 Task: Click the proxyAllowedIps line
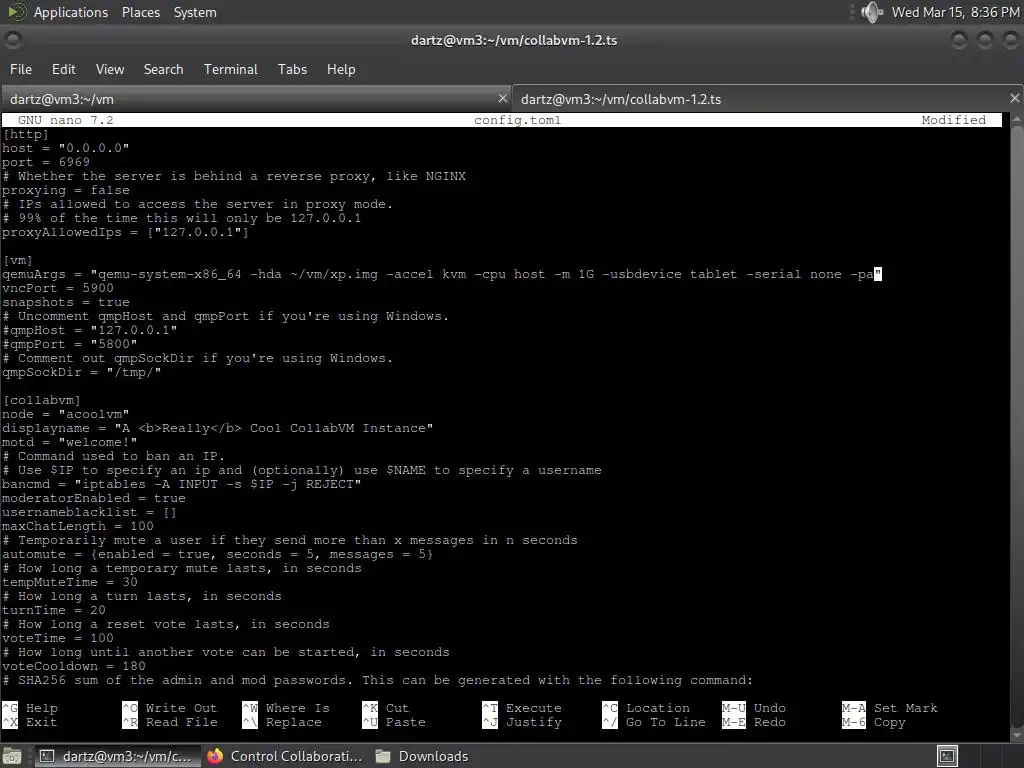click(x=125, y=232)
